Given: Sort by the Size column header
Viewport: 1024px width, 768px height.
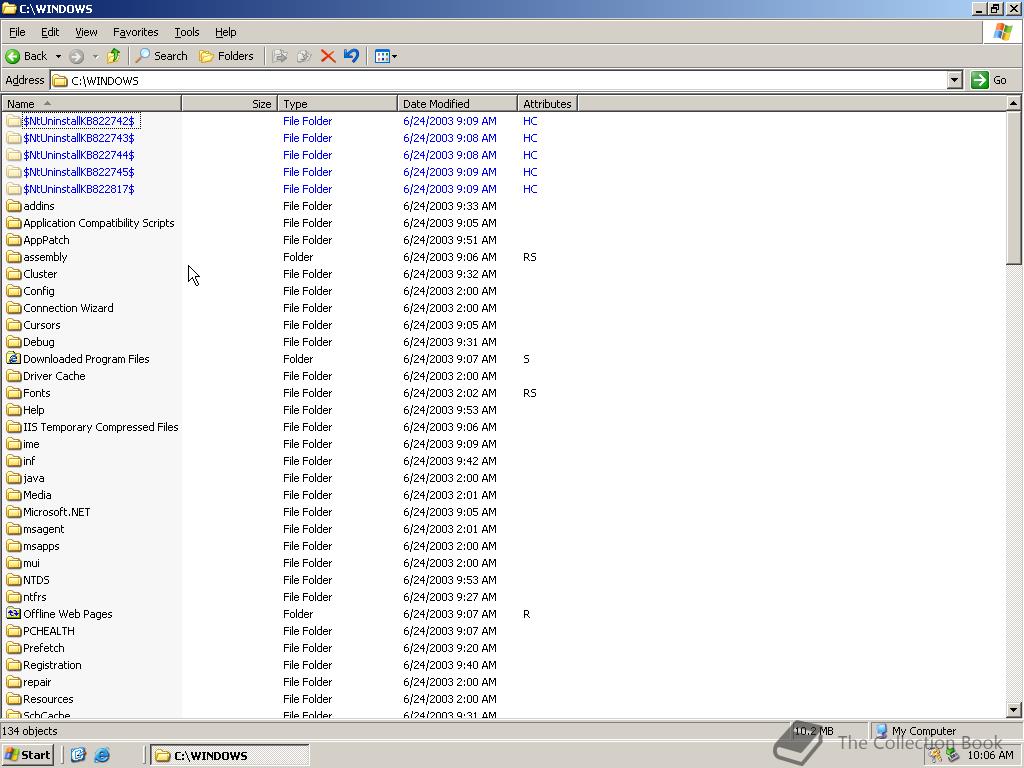Looking at the screenshot, I should click(229, 104).
